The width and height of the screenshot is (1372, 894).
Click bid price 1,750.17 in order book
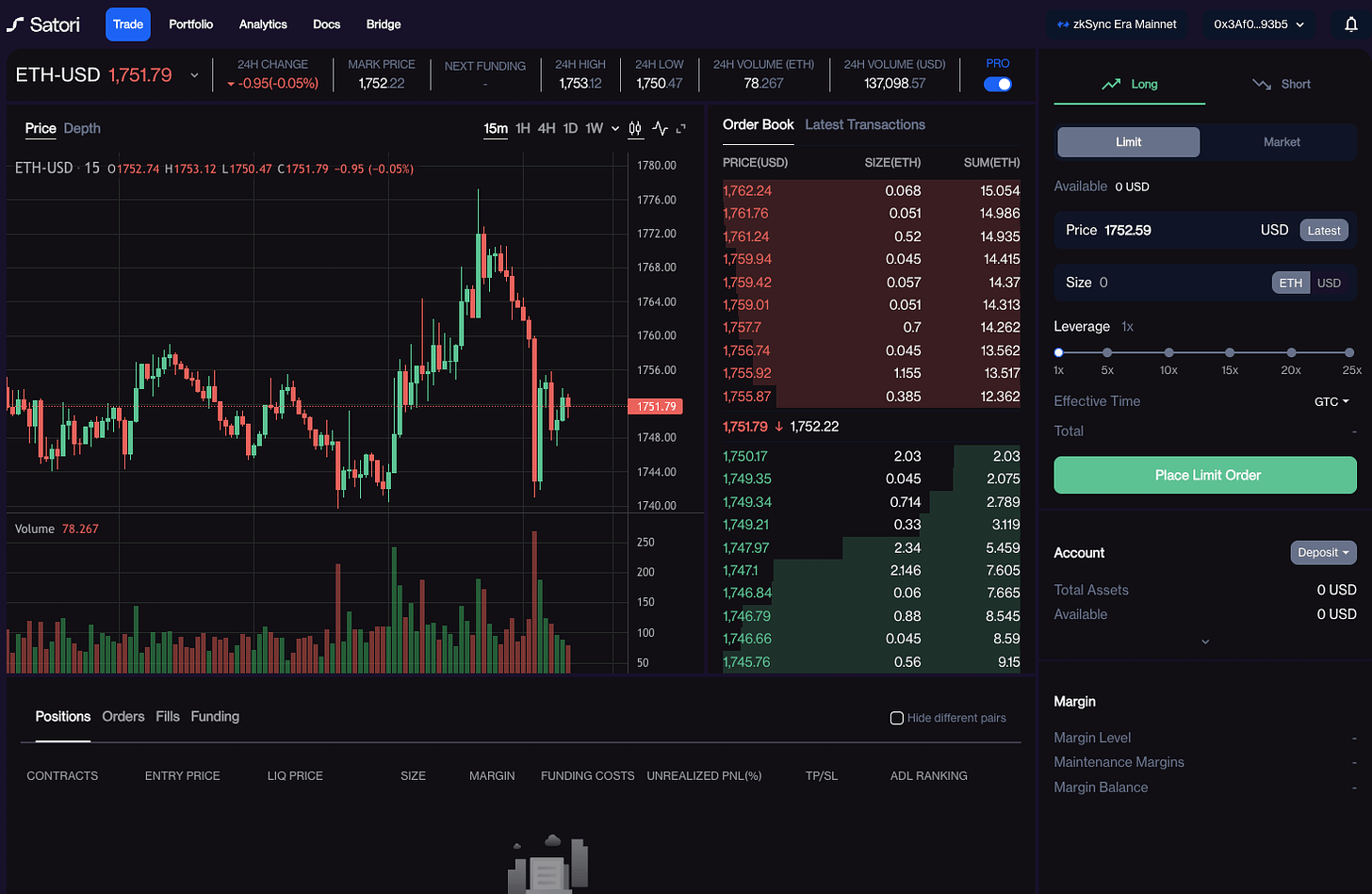click(745, 456)
